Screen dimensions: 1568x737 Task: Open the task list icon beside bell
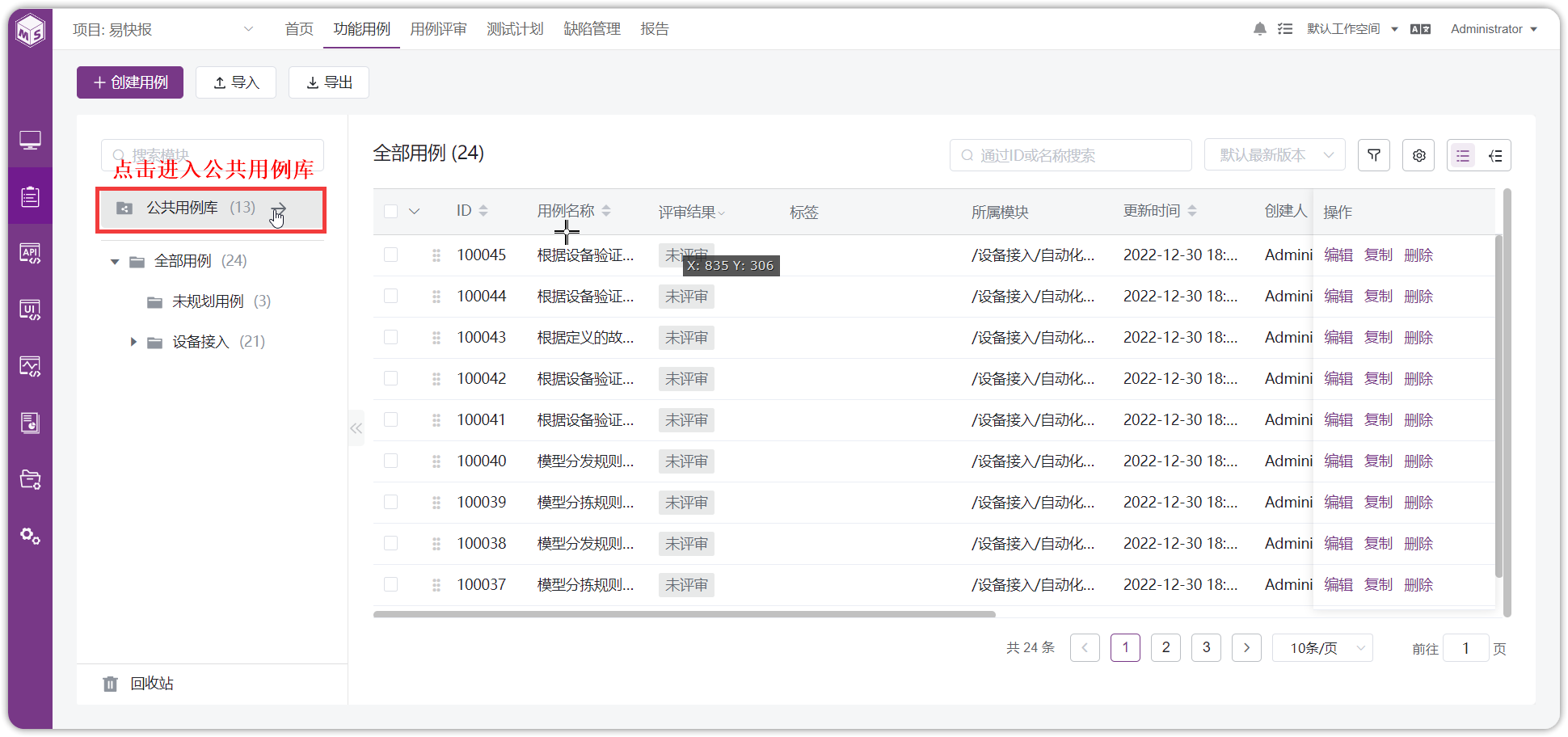(x=1285, y=29)
